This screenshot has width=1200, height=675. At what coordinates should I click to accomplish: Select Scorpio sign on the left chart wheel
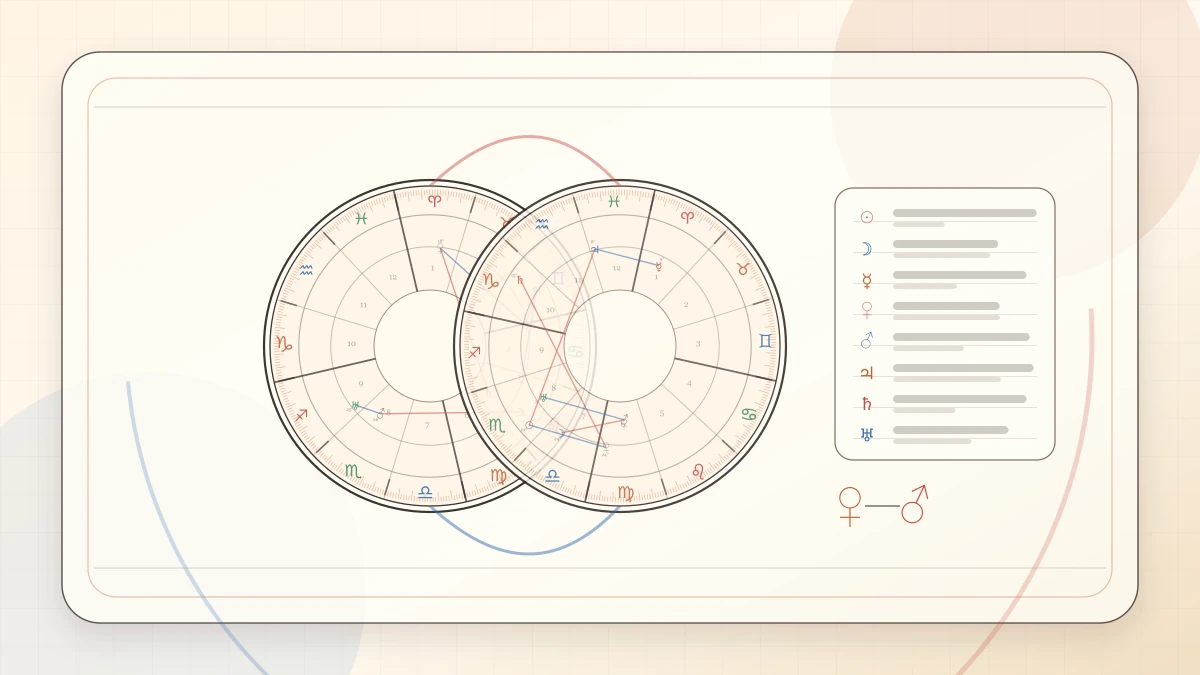point(352,471)
